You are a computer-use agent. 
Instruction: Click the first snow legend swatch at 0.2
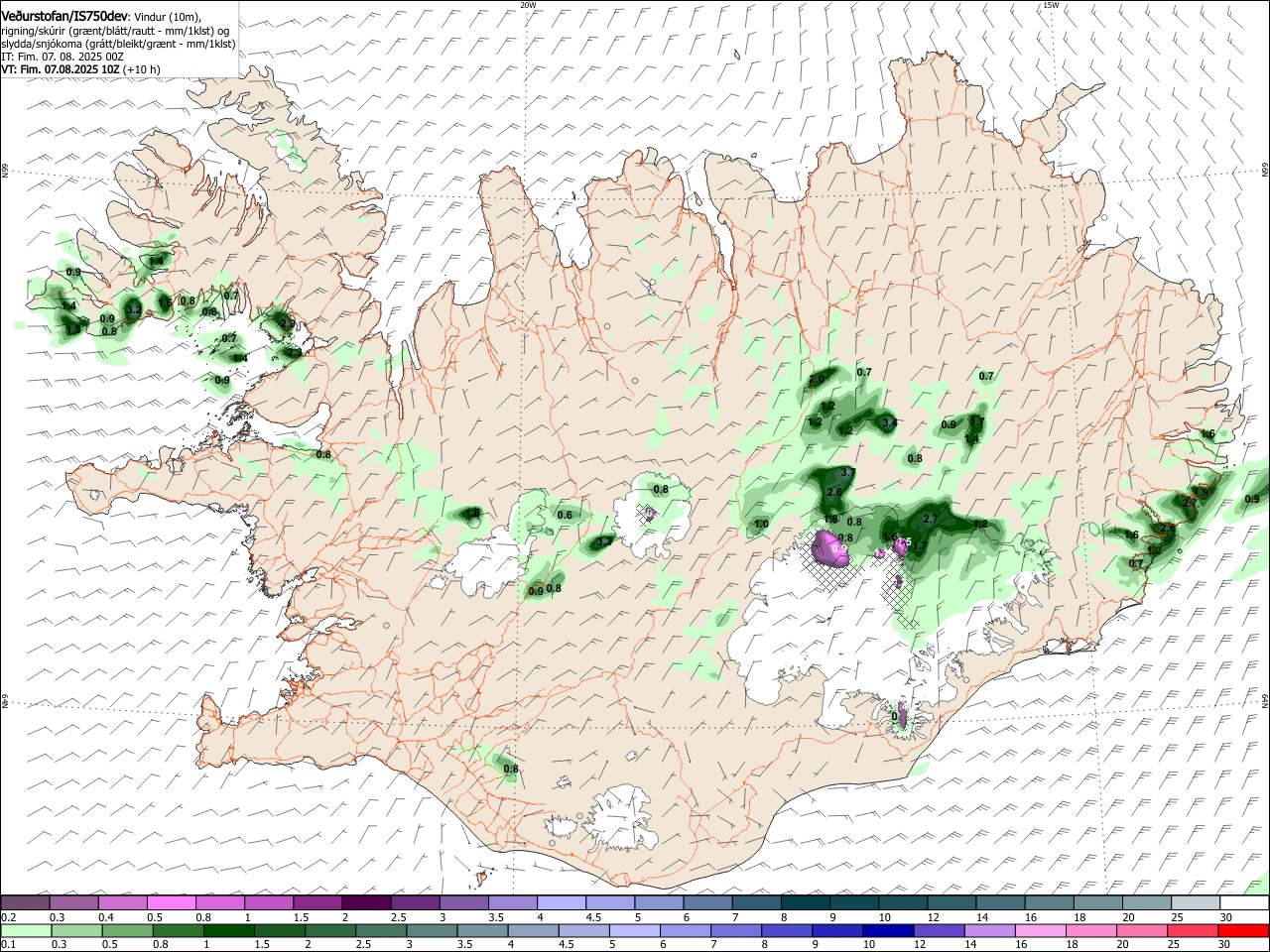(x=25, y=902)
